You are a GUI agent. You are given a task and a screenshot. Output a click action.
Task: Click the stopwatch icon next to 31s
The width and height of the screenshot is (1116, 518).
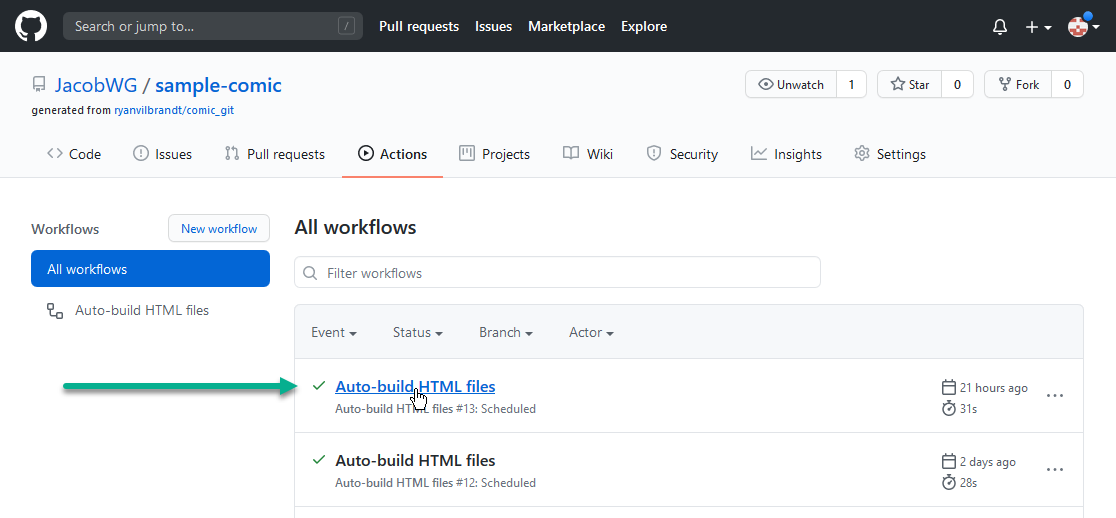pyautogui.click(x=948, y=408)
